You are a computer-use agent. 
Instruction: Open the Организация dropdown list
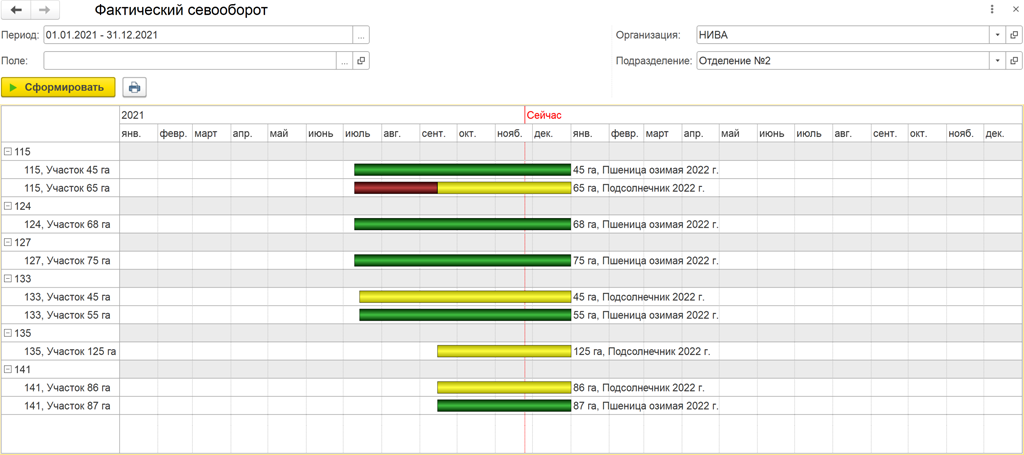(x=998, y=35)
